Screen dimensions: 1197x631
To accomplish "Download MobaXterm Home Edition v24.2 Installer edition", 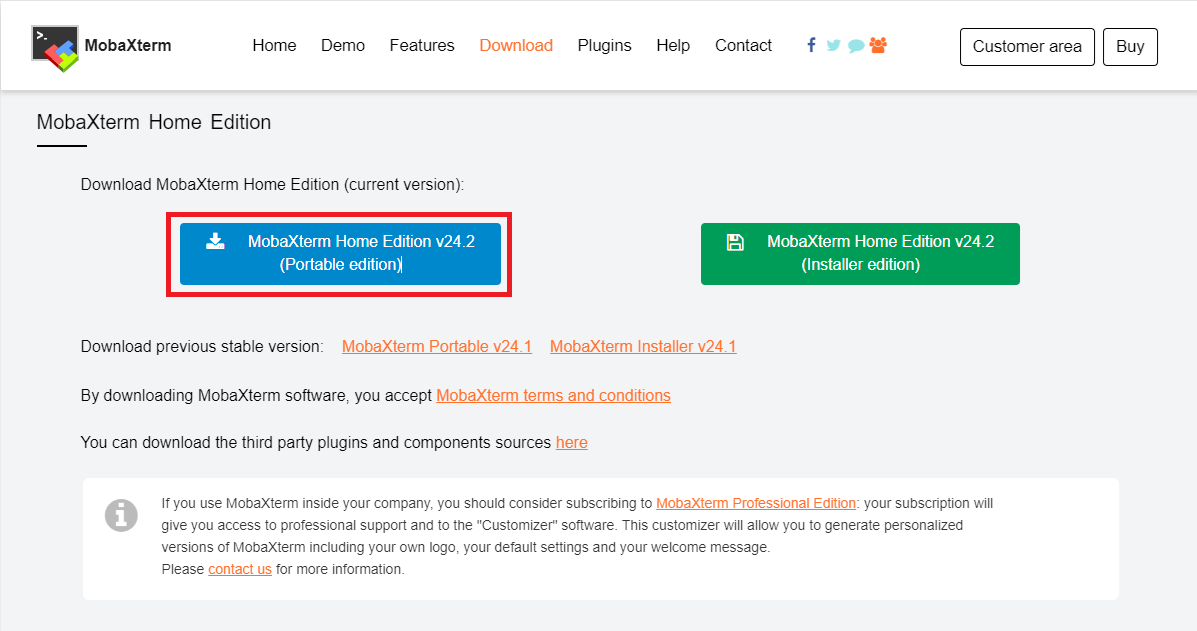I will pyautogui.click(x=860, y=253).
